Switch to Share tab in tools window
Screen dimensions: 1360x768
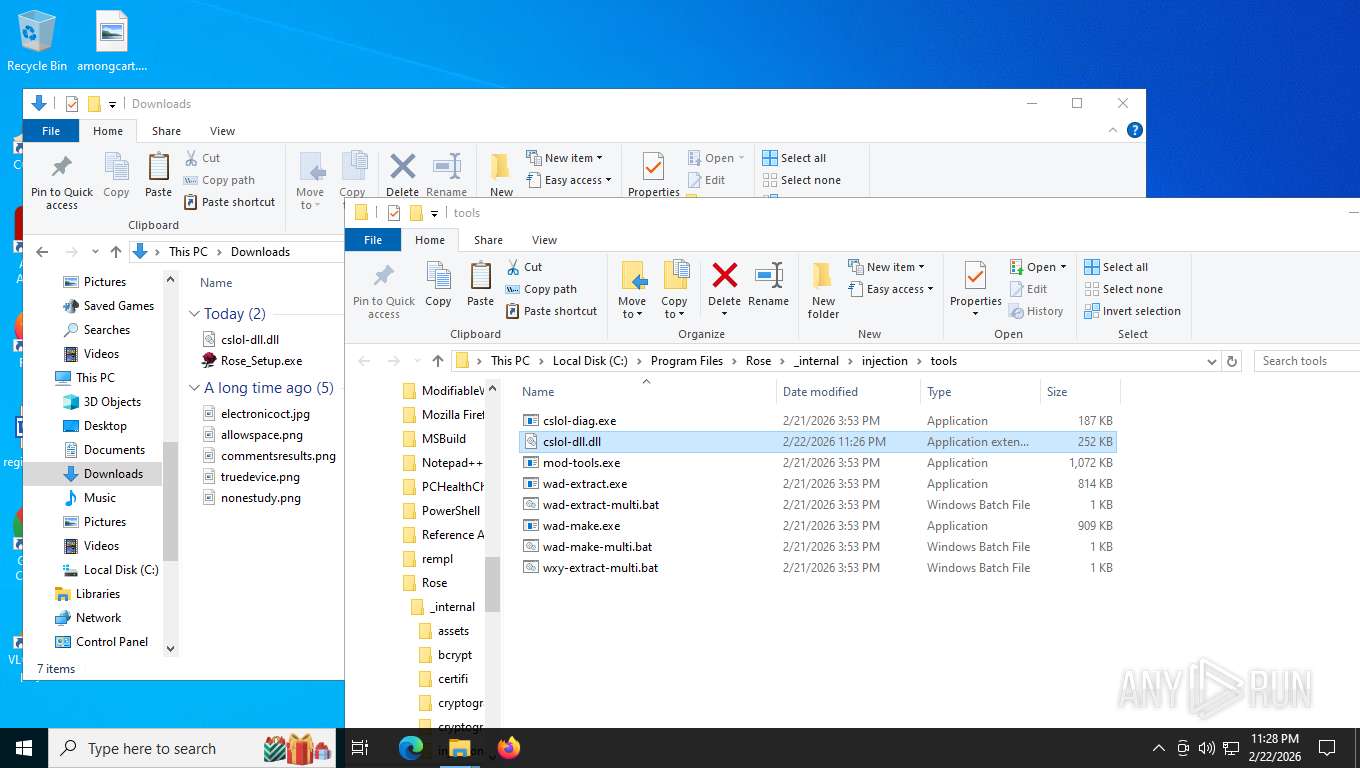[x=488, y=240]
